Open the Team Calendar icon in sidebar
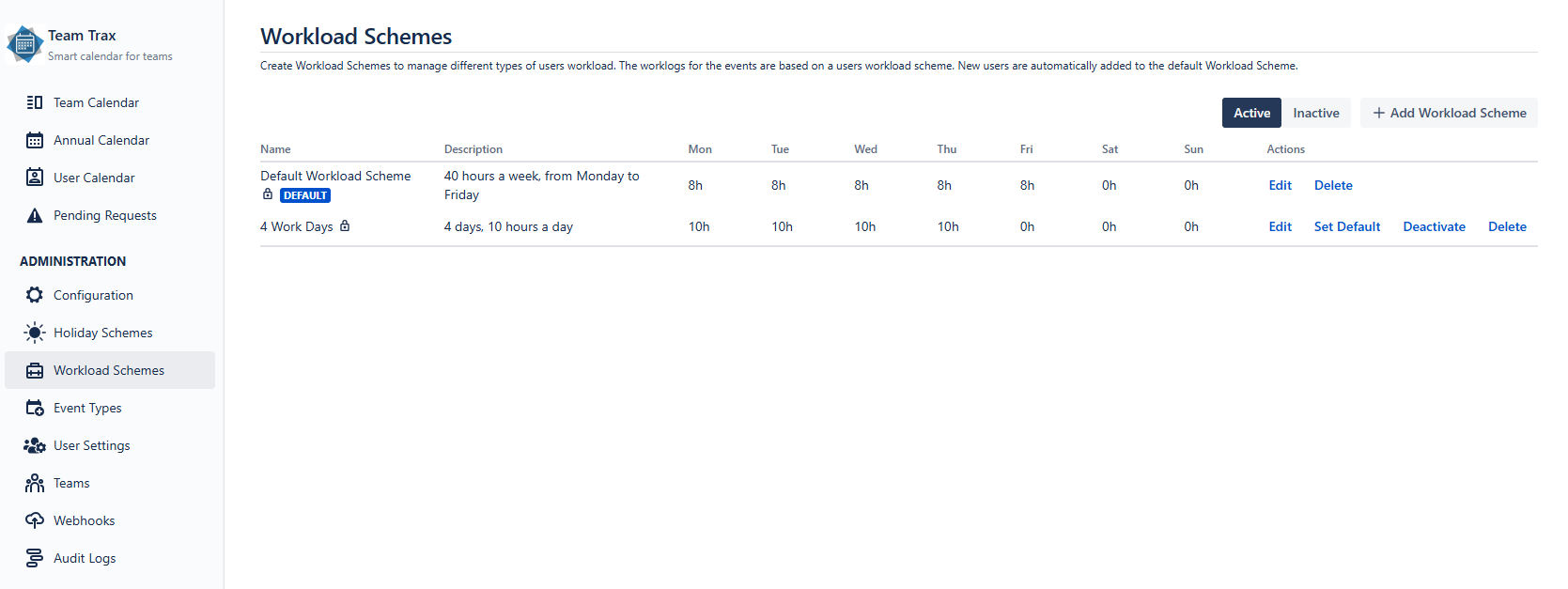The image size is (1568, 589). point(35,102)
